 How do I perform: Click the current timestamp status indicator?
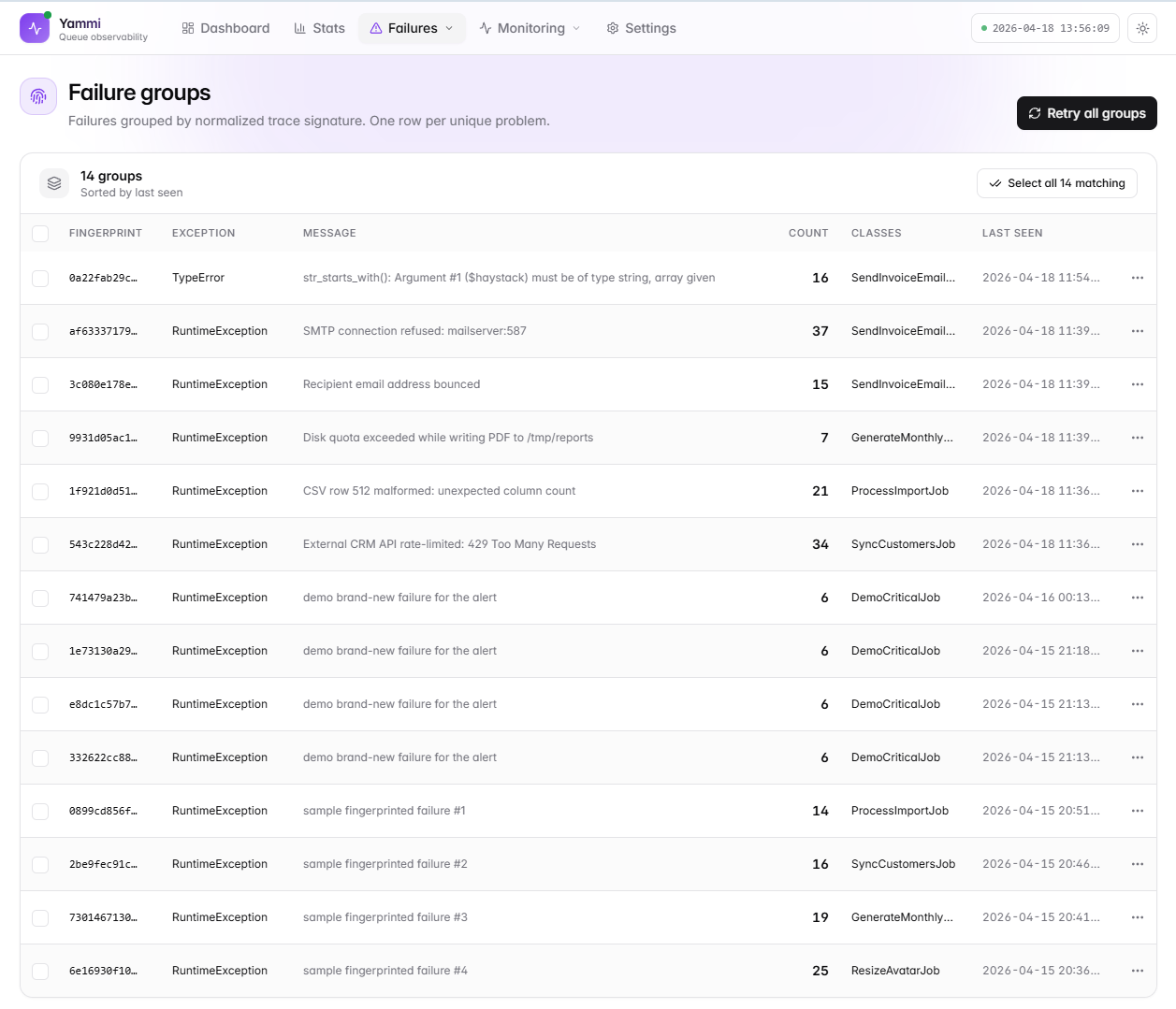coord(1045,28)
